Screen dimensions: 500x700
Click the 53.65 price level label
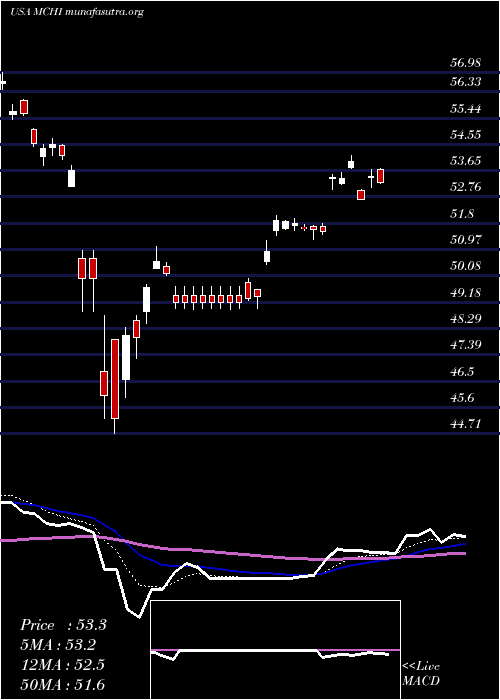point(465,160)
